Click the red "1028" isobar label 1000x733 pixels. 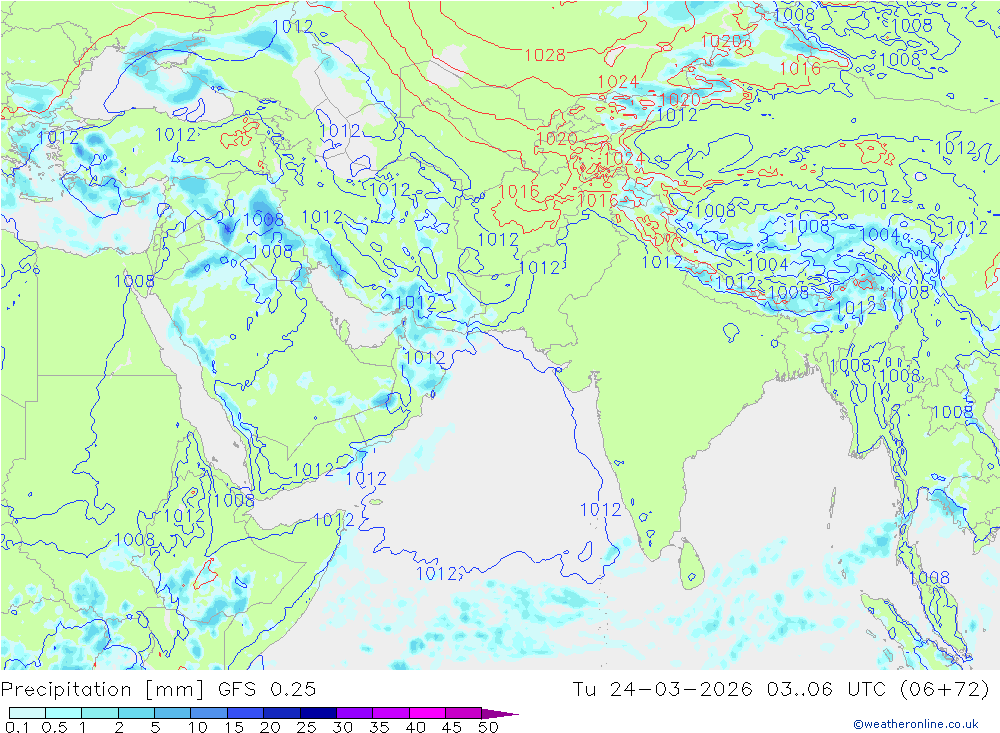(x=545, y=56)
